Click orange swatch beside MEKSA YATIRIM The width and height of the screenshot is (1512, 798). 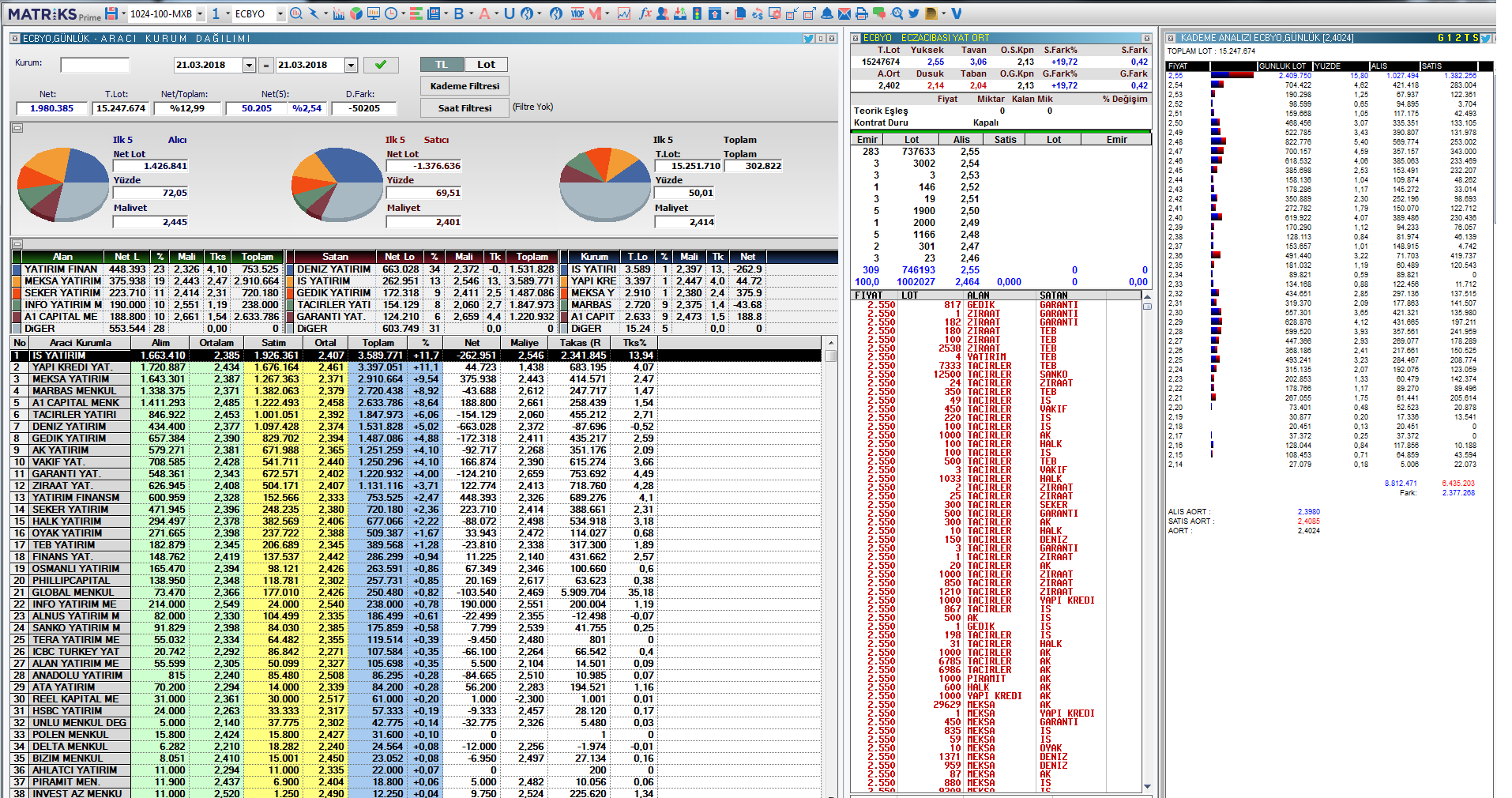pos(17,281)
